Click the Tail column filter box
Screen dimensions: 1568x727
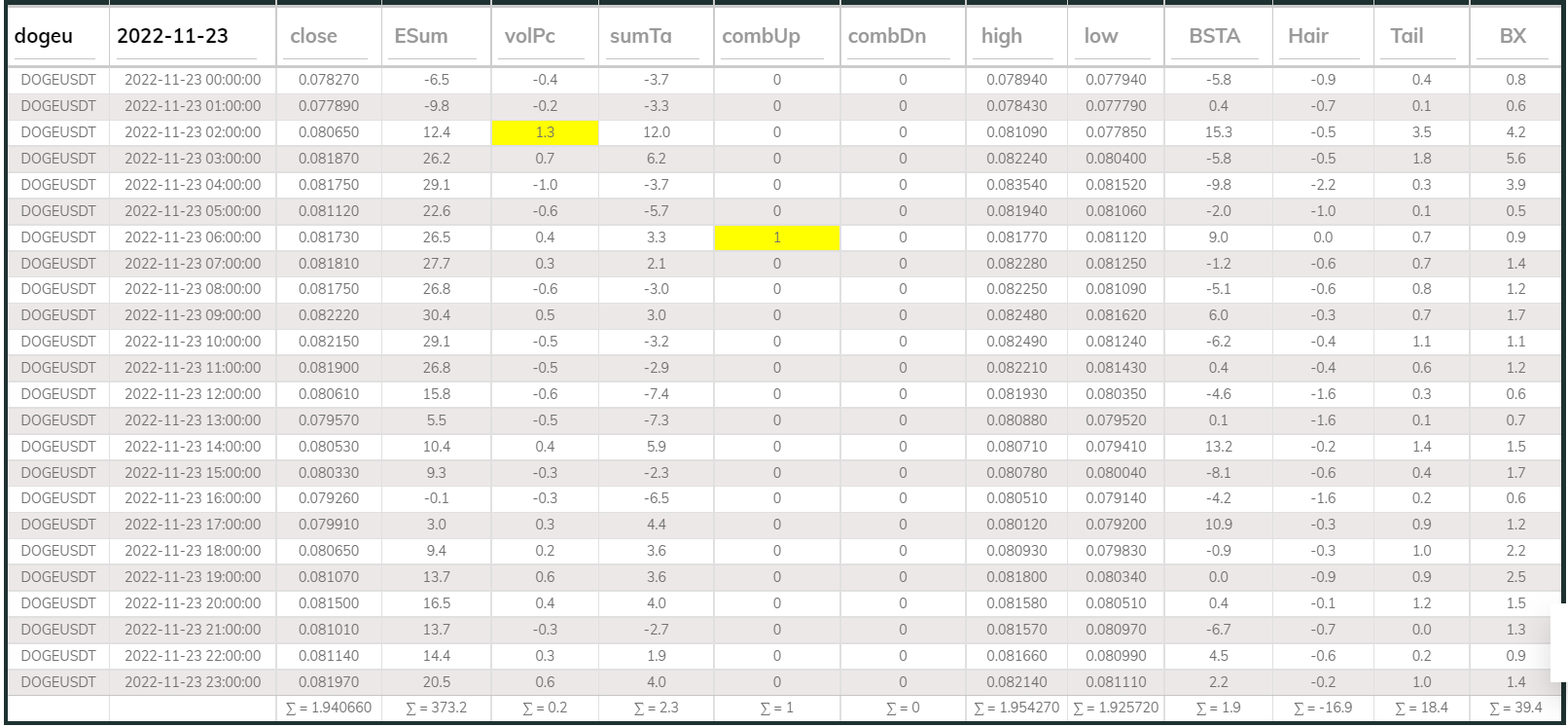[x=1420, y=37]
